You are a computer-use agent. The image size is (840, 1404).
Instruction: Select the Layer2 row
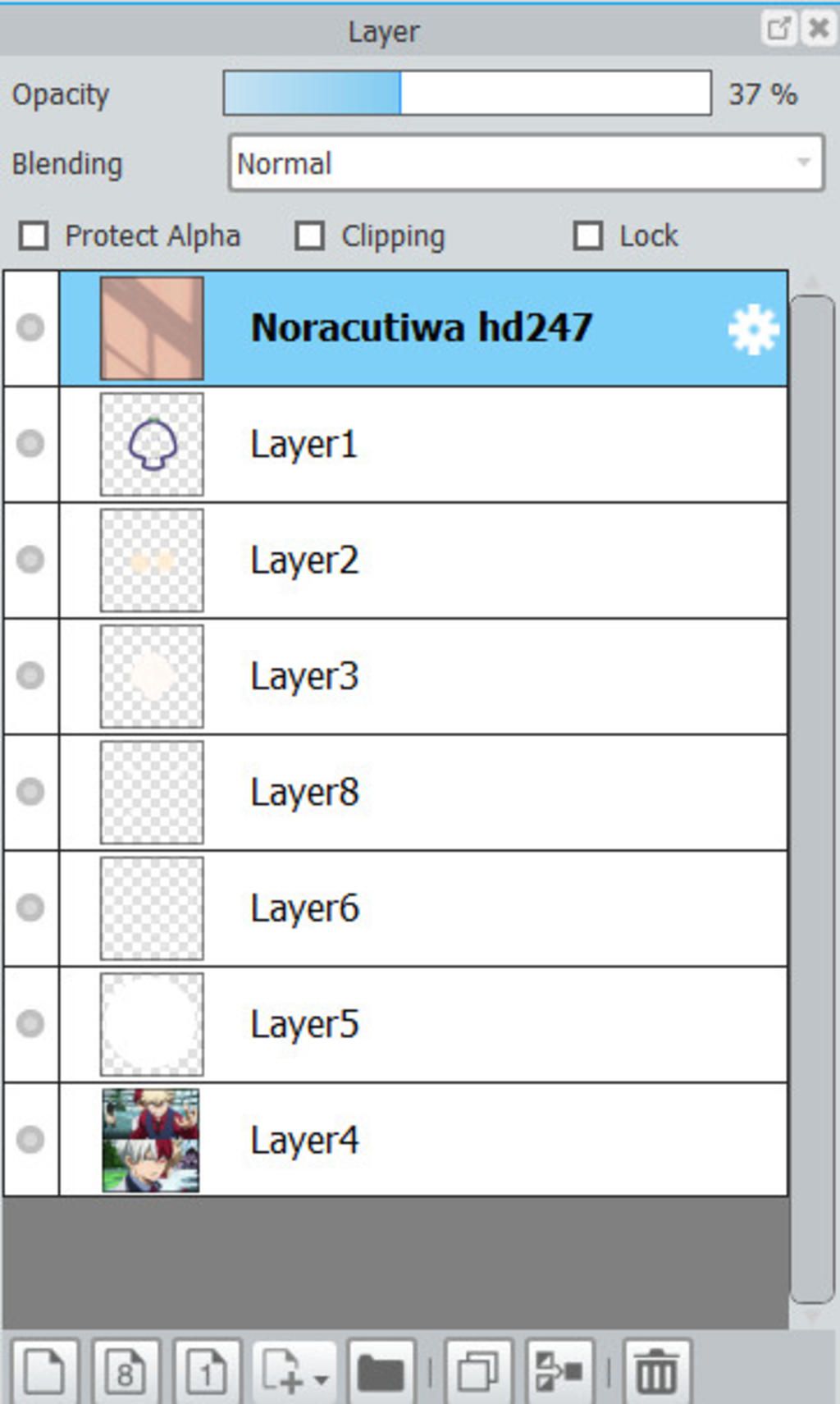(x=492, y=560)
